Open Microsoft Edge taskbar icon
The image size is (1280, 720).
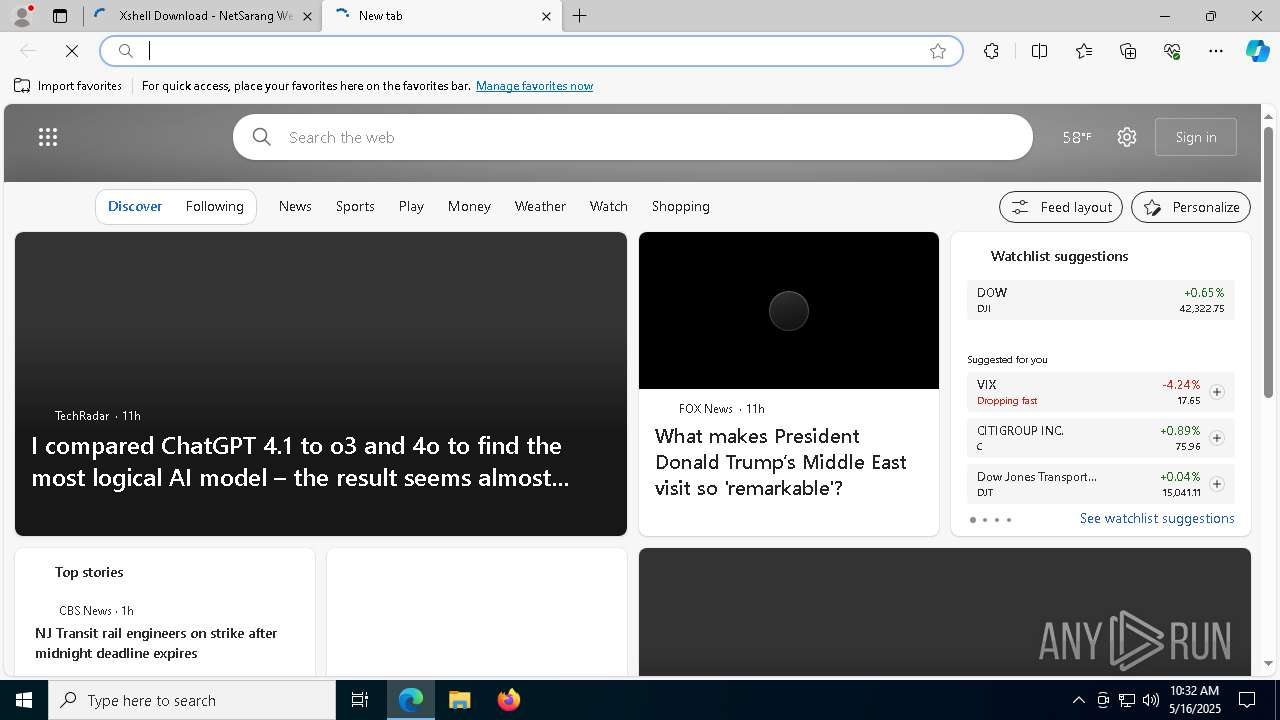point(411,700)
